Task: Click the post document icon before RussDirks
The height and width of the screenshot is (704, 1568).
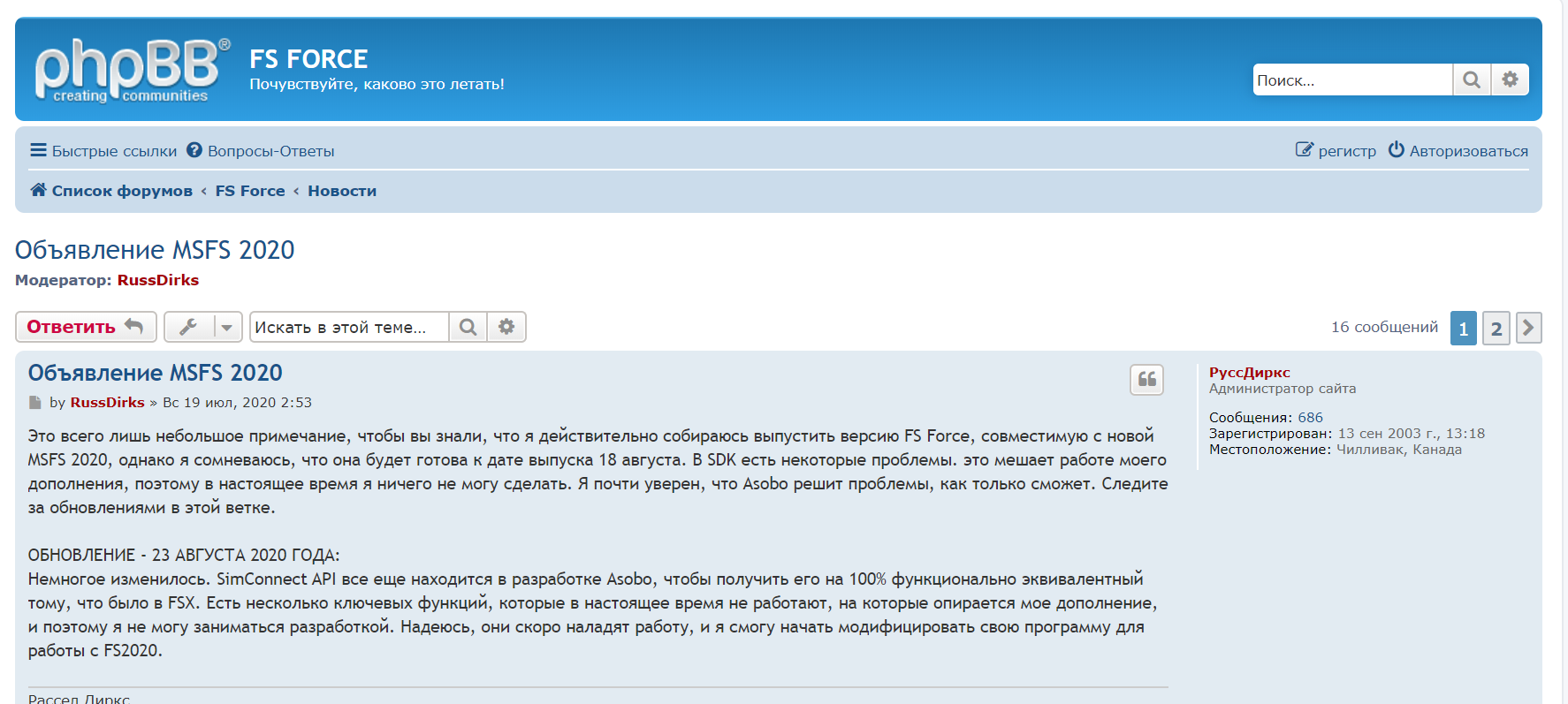Action: tap(35, 403)
